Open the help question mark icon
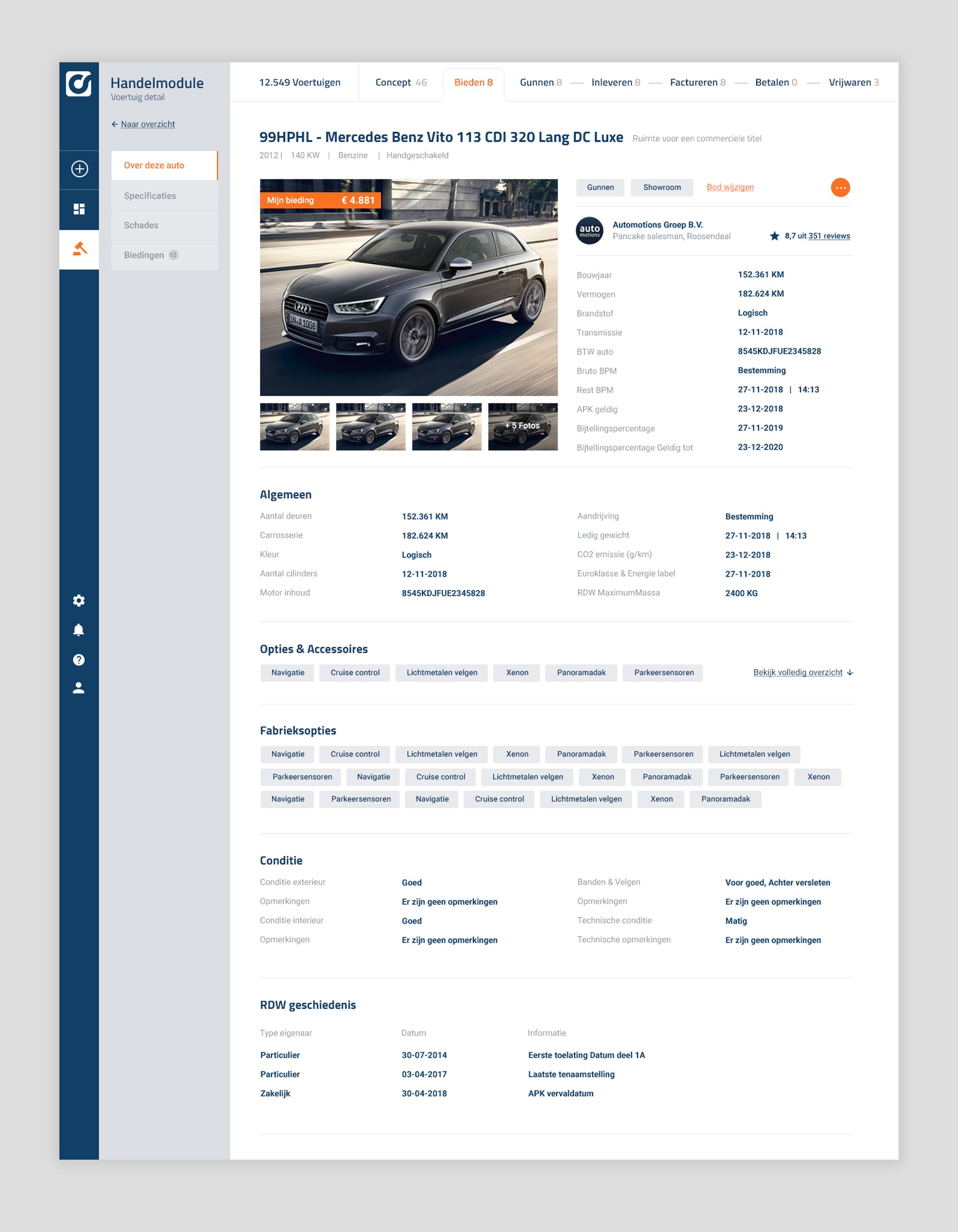Viewport: 958px width, 1232px height. [79, 660]
